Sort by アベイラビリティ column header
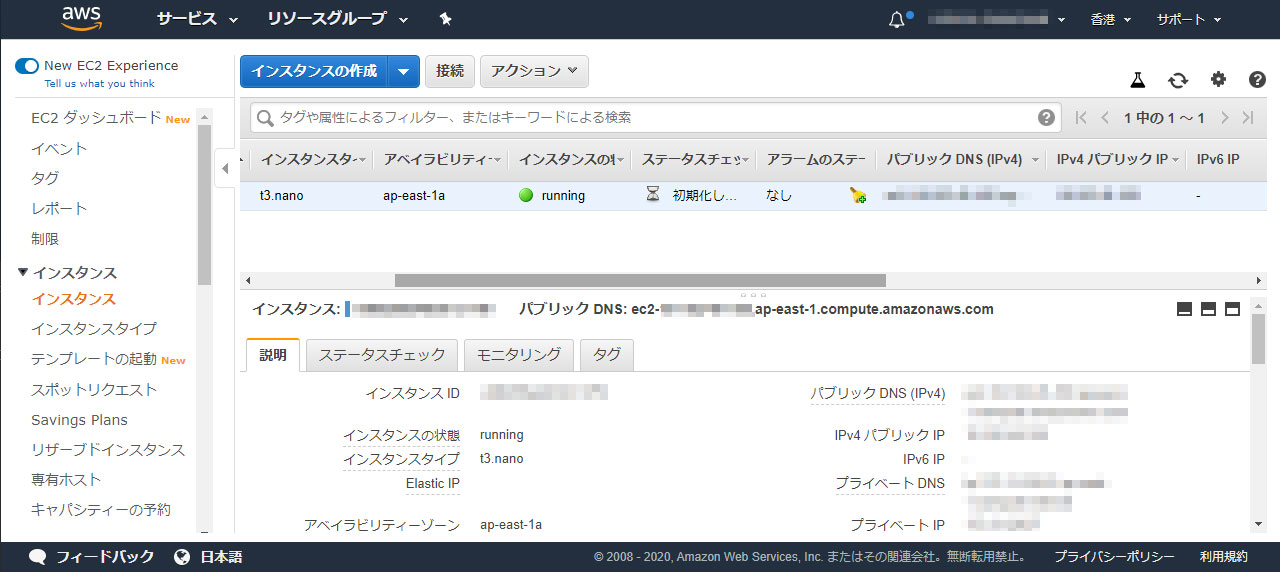The width and height of the screenshot is (1280, 572). (x=440, y=160)
